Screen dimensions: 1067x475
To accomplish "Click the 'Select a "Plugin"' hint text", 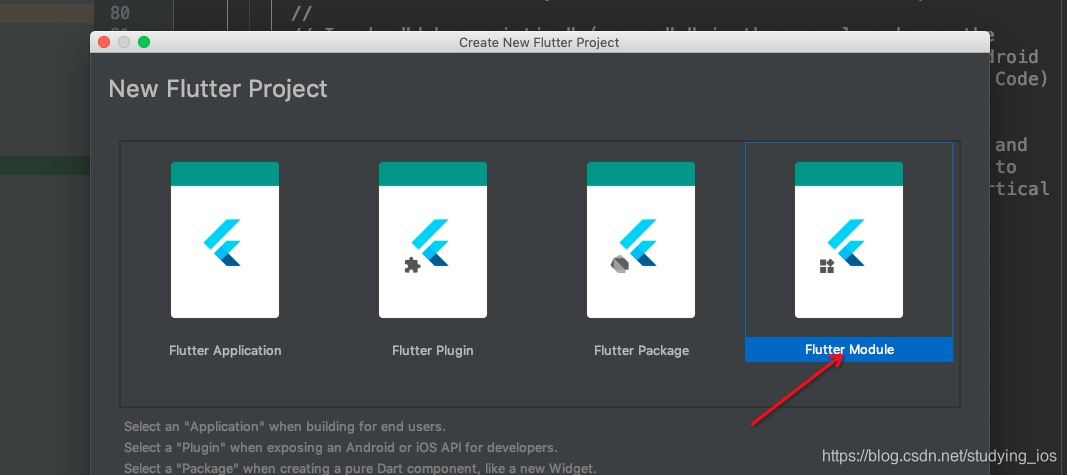I will coord(340,448).
